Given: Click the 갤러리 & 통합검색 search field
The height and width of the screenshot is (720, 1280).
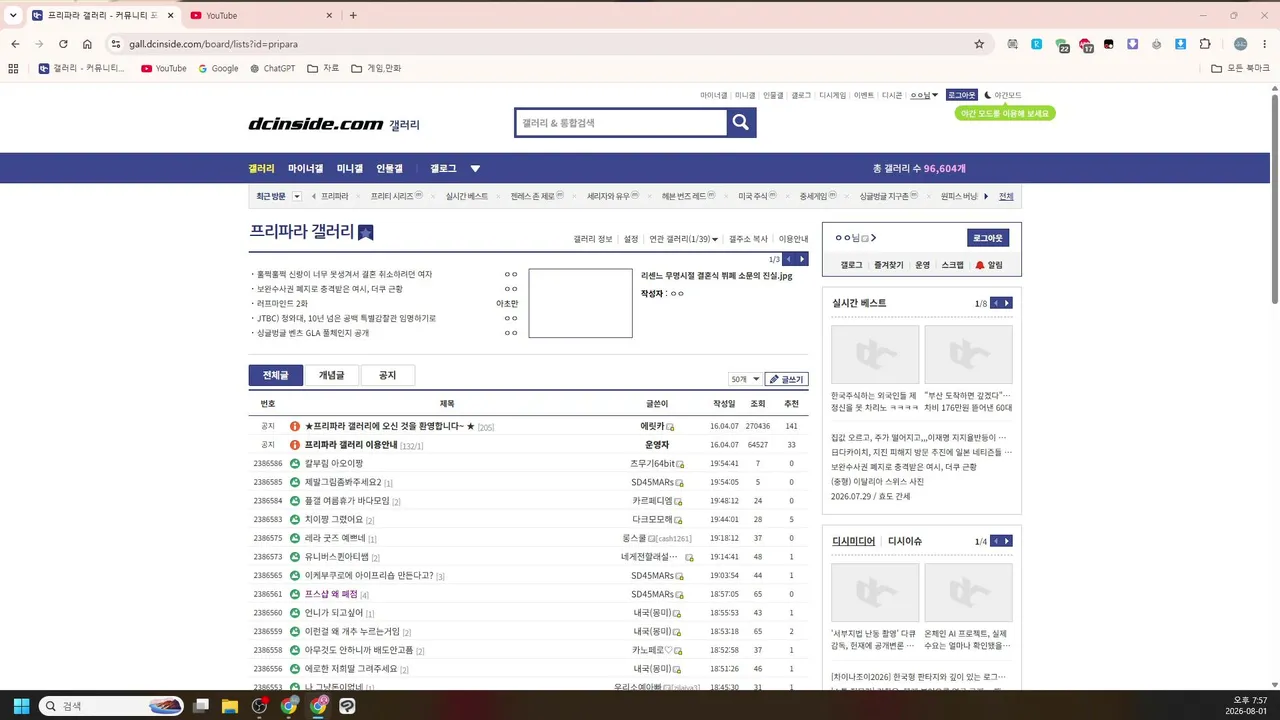Looking at the screenshot, I should coord(620,122).
